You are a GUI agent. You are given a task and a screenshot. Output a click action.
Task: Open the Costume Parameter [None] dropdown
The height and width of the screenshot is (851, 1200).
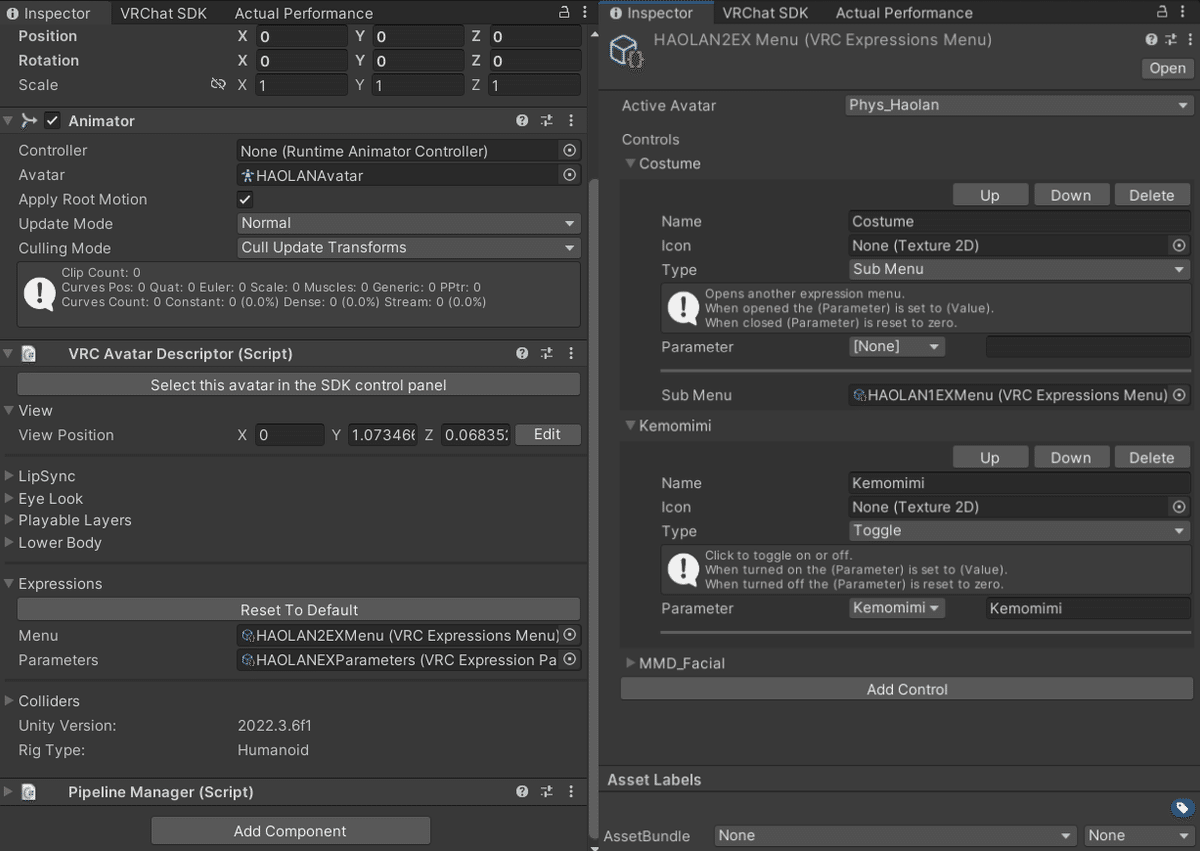(896, 347)
